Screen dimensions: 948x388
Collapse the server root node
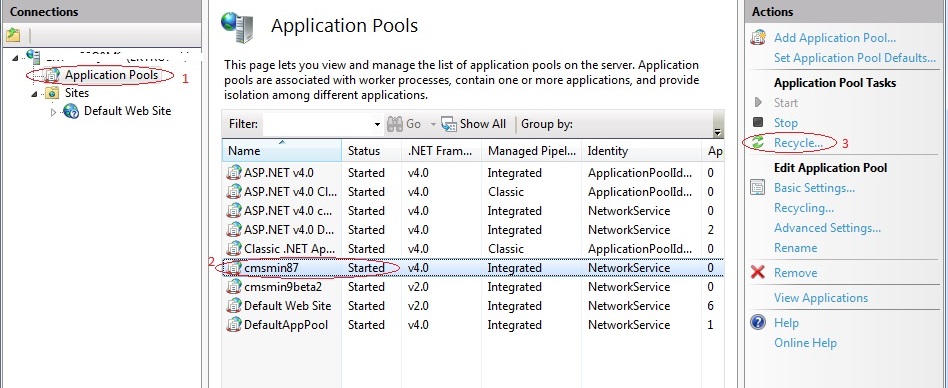point(15,57)
